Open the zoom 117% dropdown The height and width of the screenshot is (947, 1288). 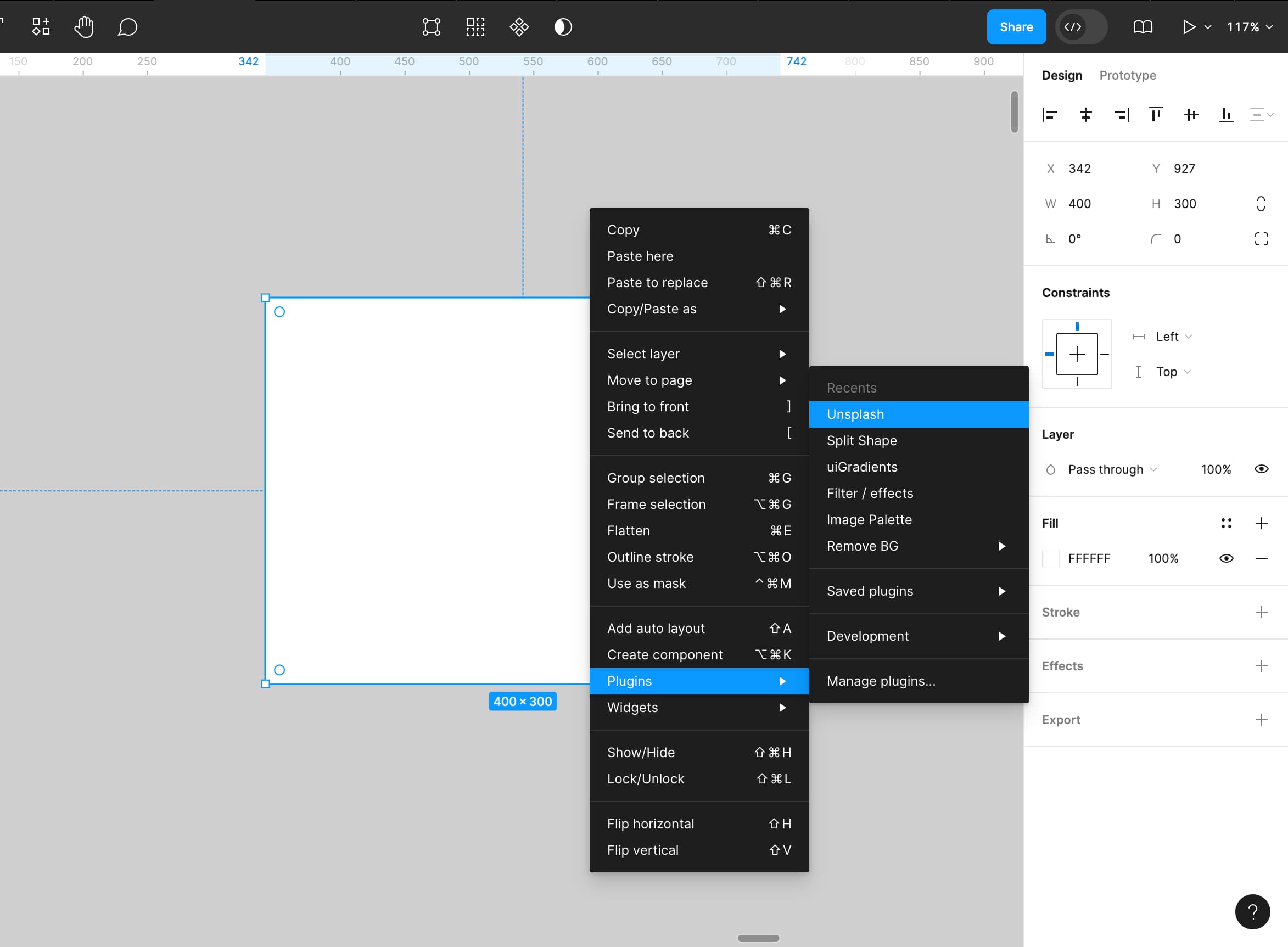click(x=1250, y=27)
